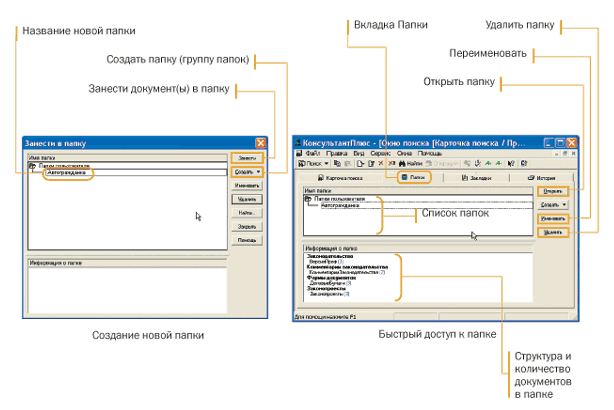Close the Занести в папку dialog
The image size is (614, 410).
260,143
